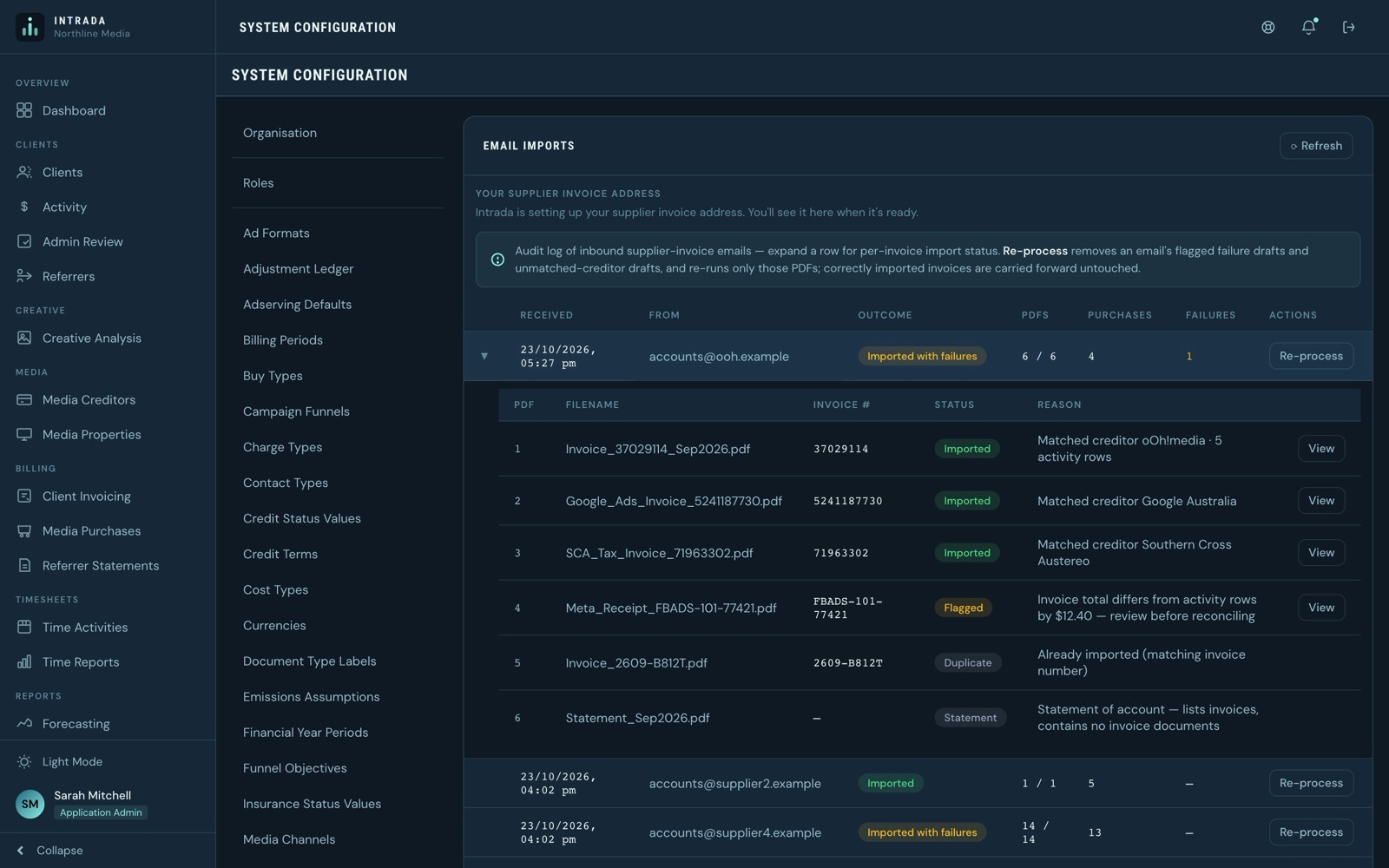
Task: Open Referrer Statements in sidebar
Action: (x=108, y=565)
